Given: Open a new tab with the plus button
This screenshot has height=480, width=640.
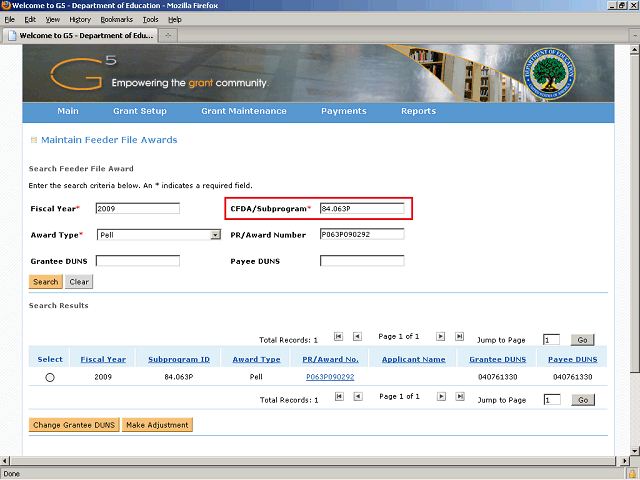Looking at the screenshot, I should click(x=168, y=36).
